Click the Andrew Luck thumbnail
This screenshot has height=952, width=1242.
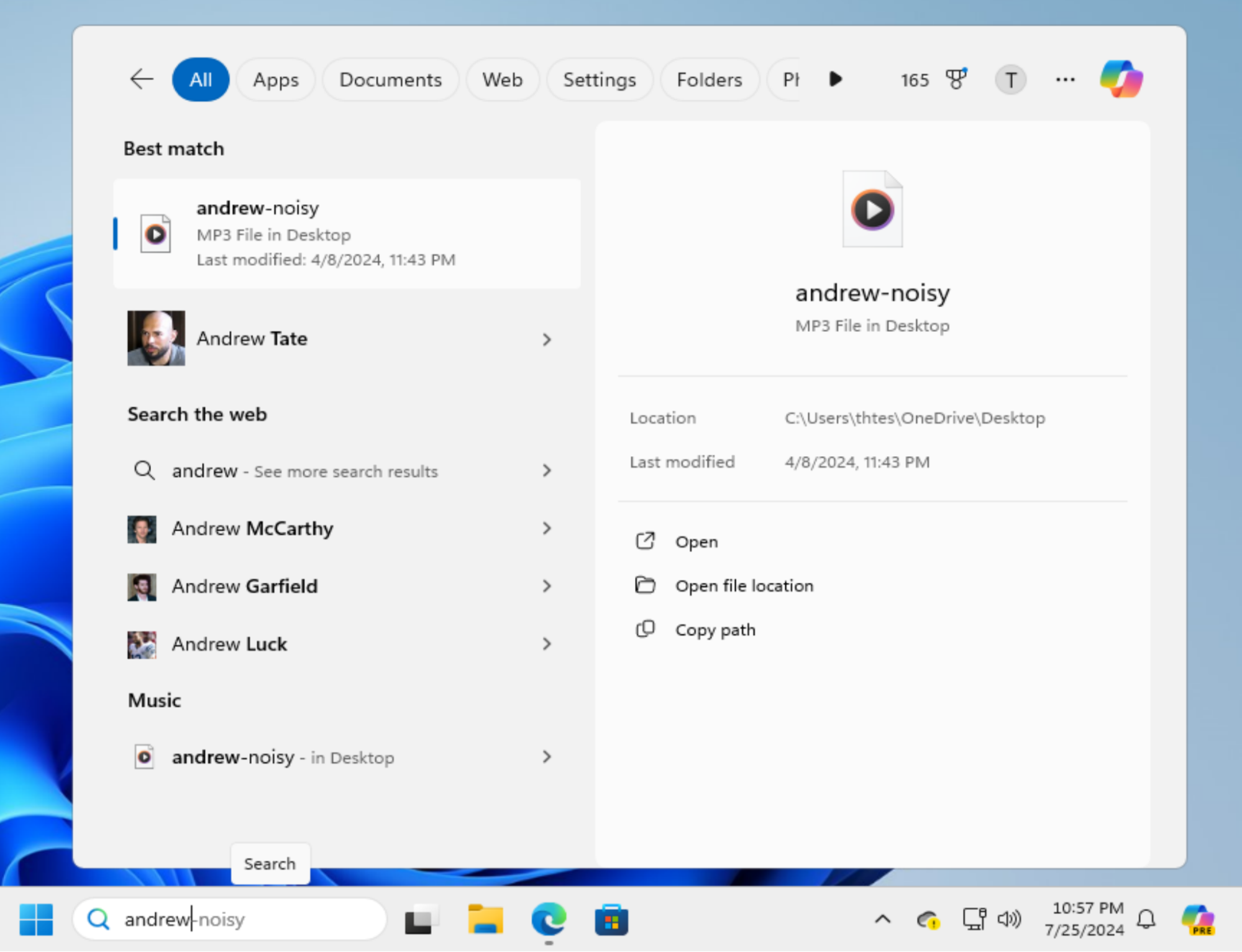142,644
